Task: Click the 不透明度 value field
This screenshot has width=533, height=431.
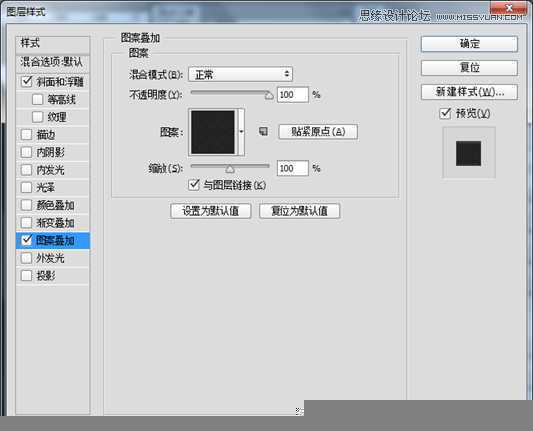Action: 293,94
